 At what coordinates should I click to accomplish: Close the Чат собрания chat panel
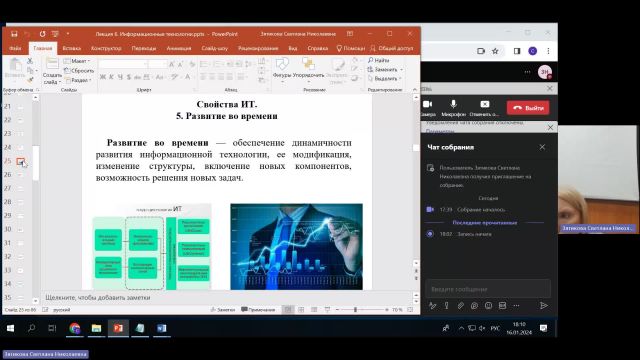coord(542,147)
